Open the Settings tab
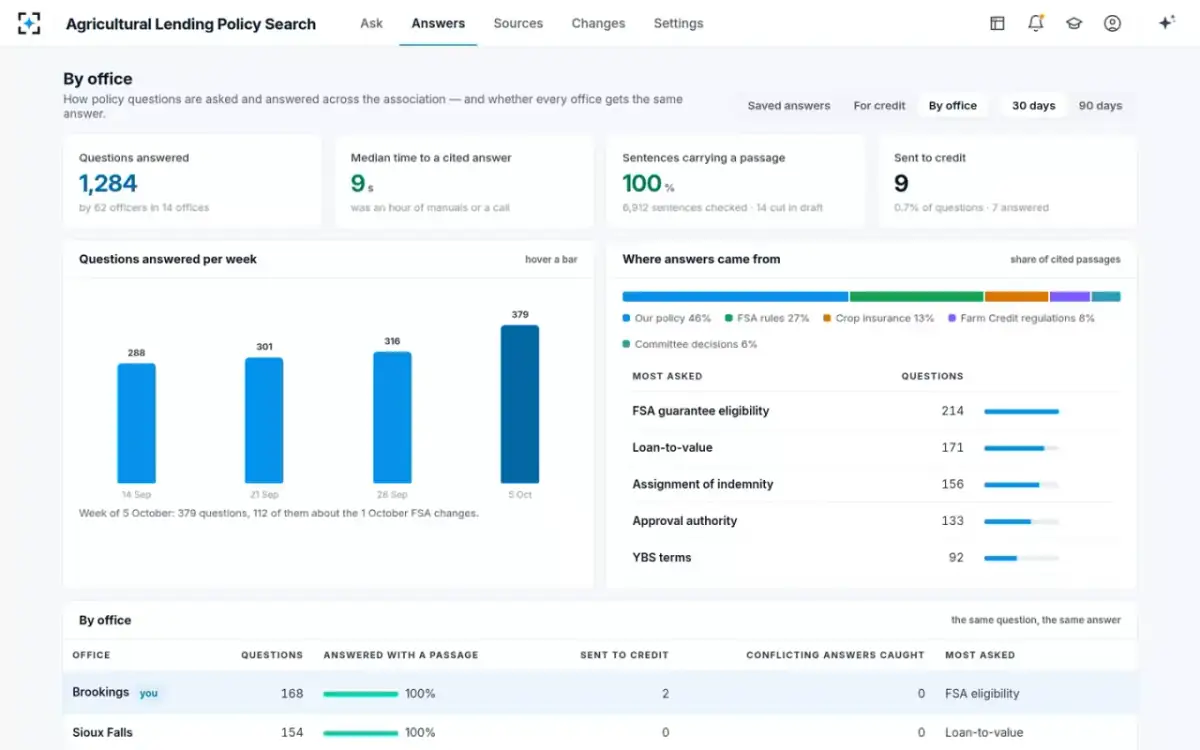The height and width of the screenshot is (750, 1200). 678,23
